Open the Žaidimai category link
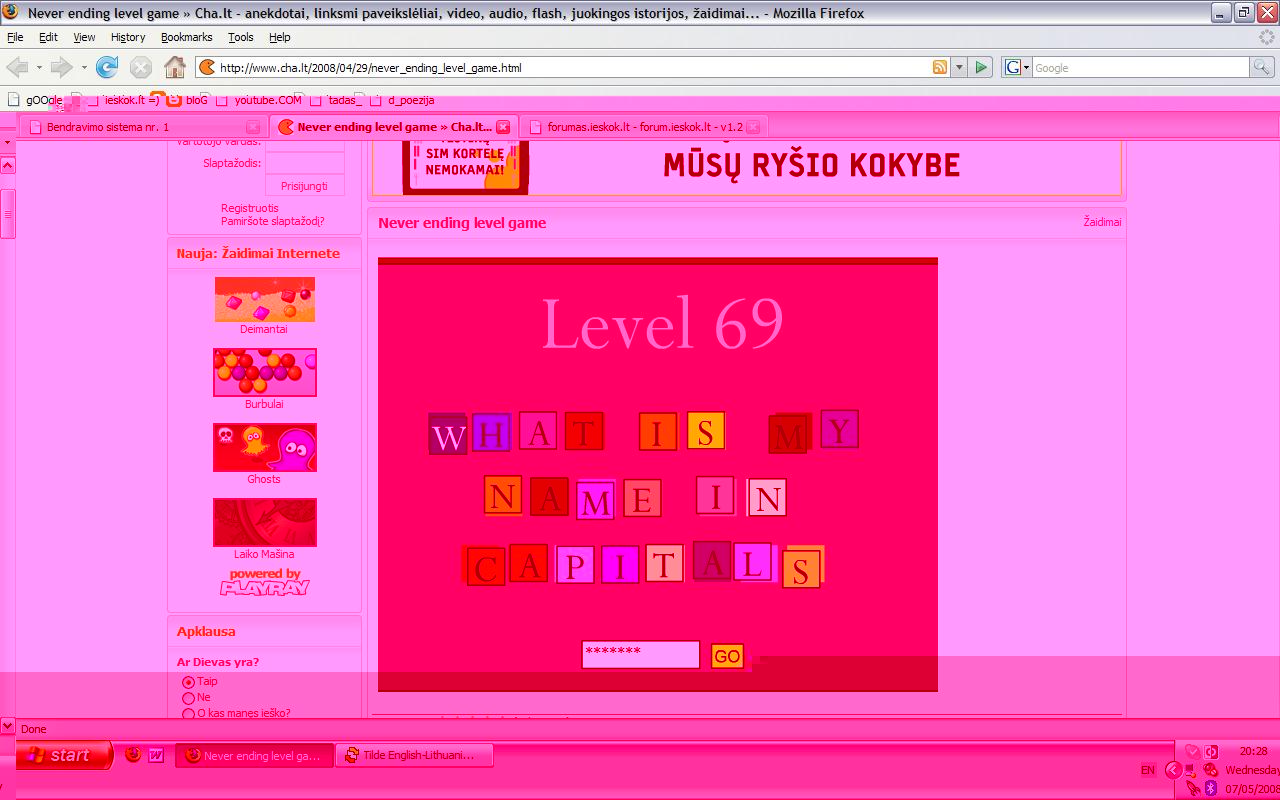The height and width of the screenshot is (800, 1280). tap(1102, 222)
